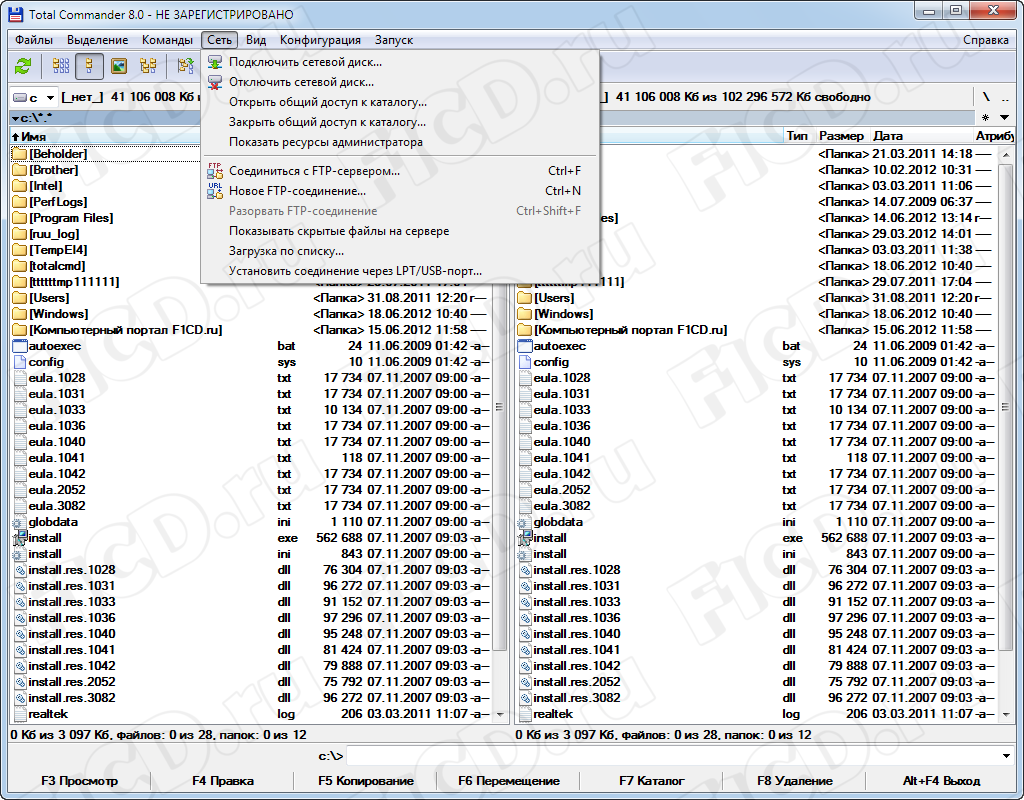
Task: Toggle the full details view toolbar button
Action: click(x=89, y=66)
